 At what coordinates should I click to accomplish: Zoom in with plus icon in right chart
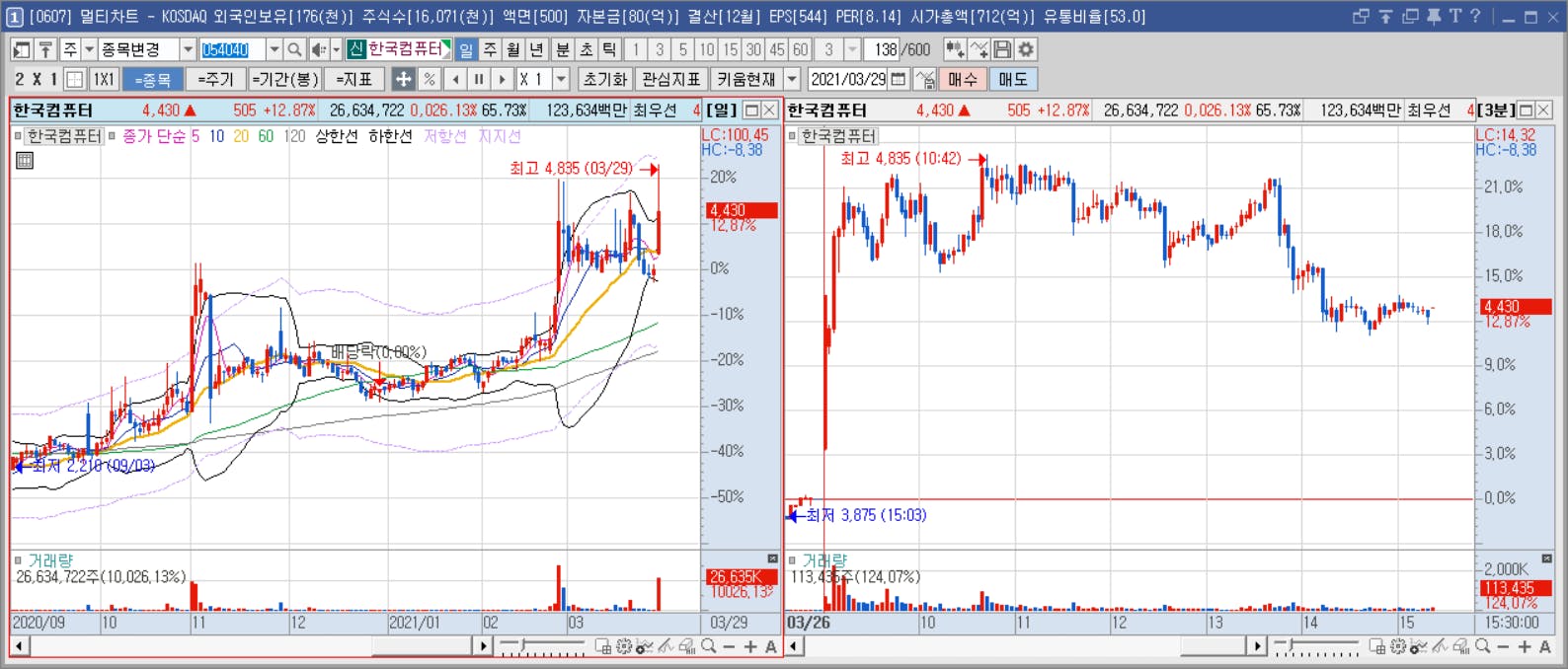1525,646
